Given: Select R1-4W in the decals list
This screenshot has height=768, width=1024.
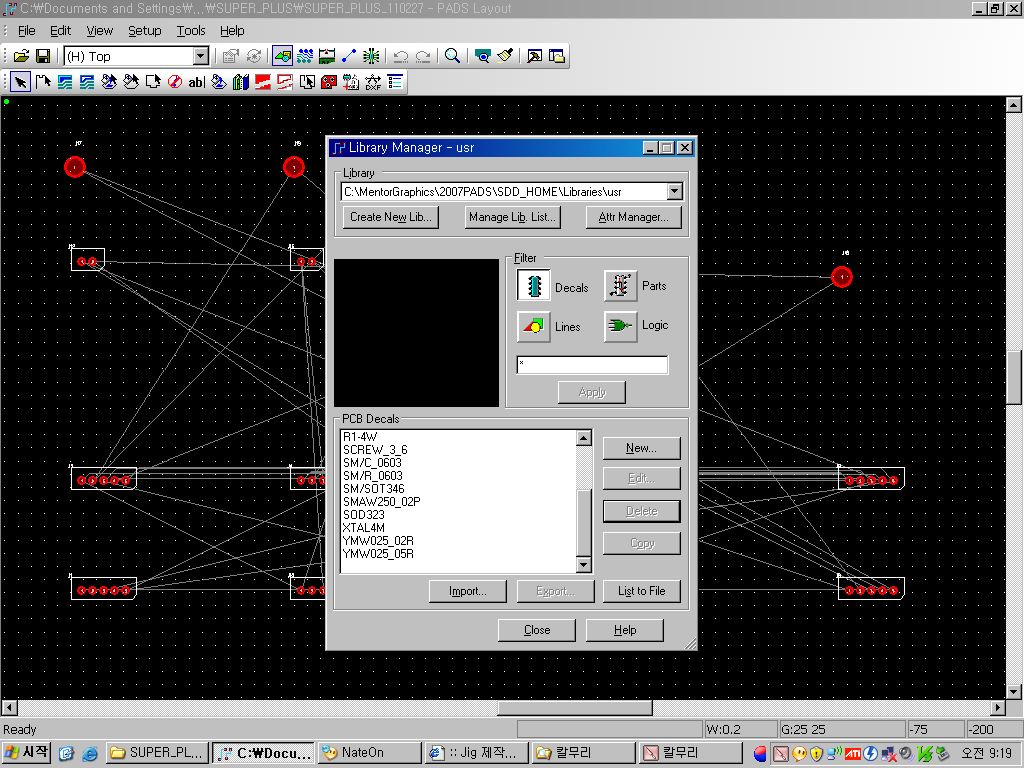Looking at the screenshot, I should [360, 437].
